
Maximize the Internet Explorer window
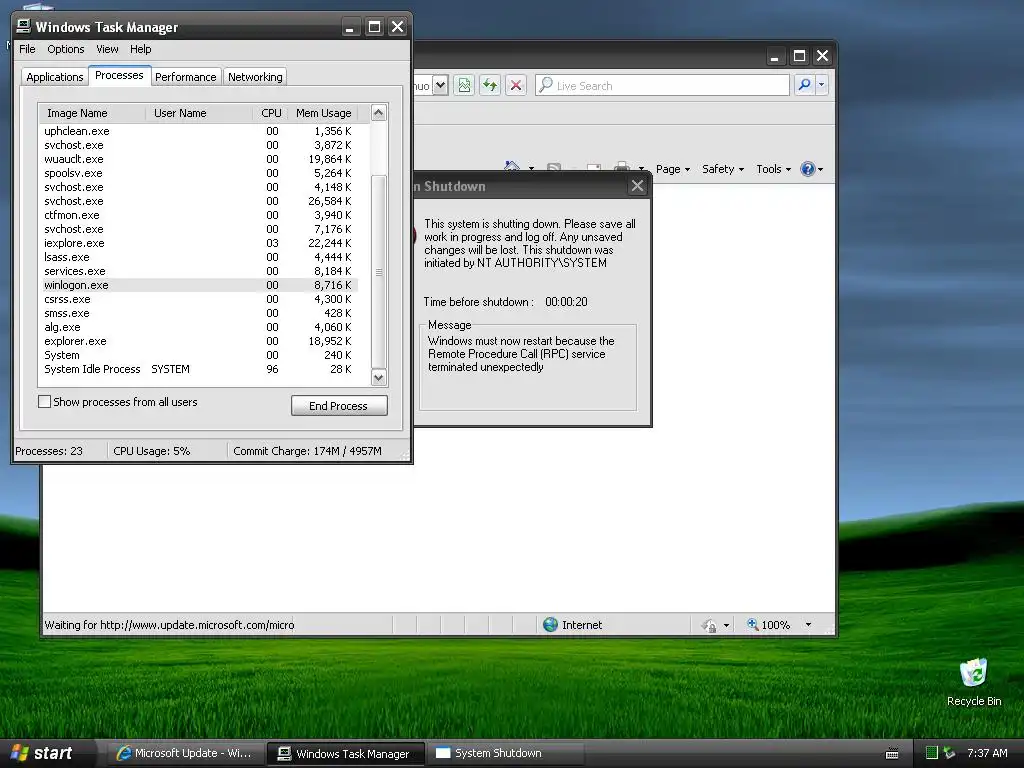coord(799,56)
